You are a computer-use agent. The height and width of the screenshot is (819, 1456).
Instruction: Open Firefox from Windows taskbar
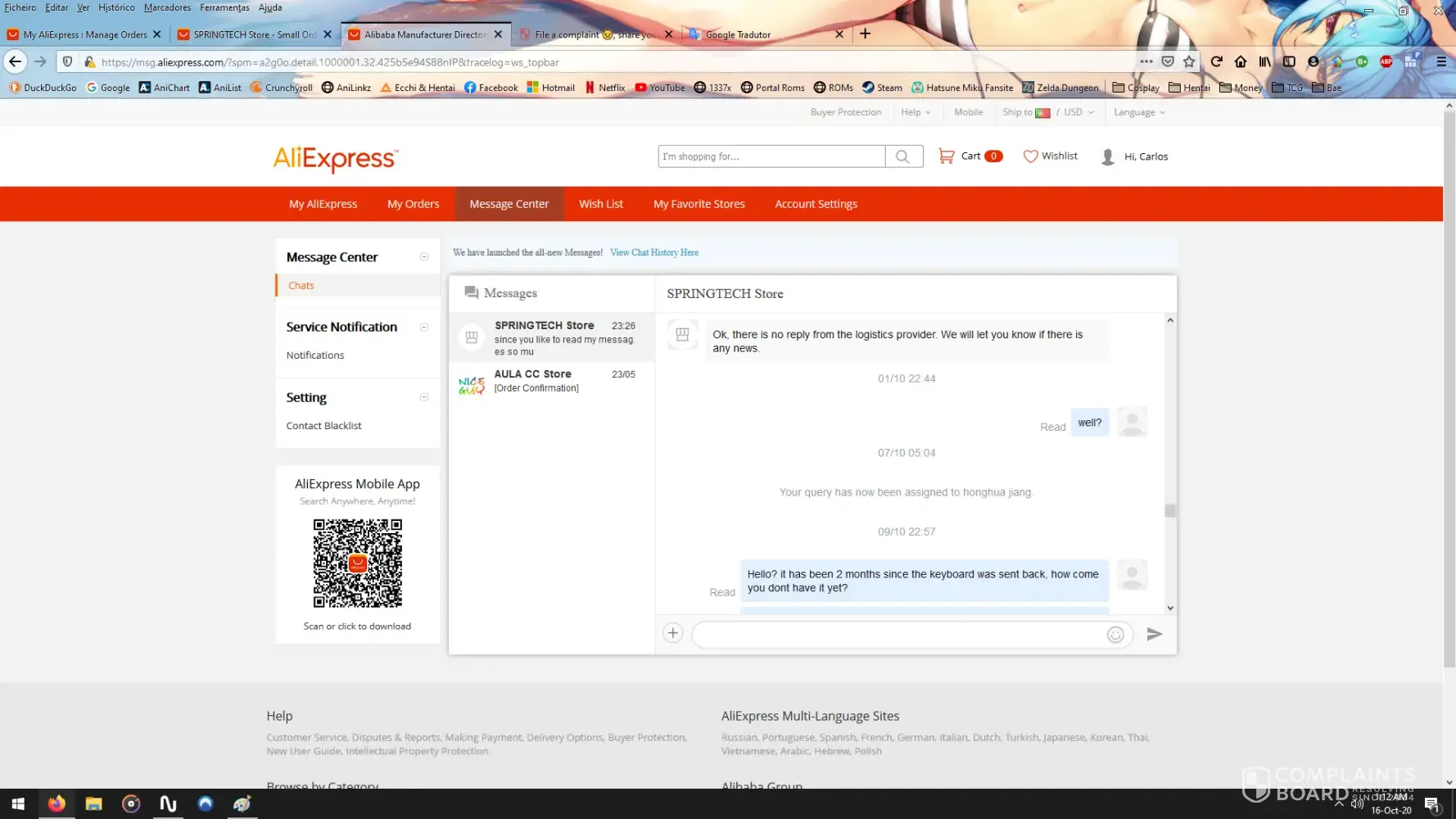click(57, 803)
